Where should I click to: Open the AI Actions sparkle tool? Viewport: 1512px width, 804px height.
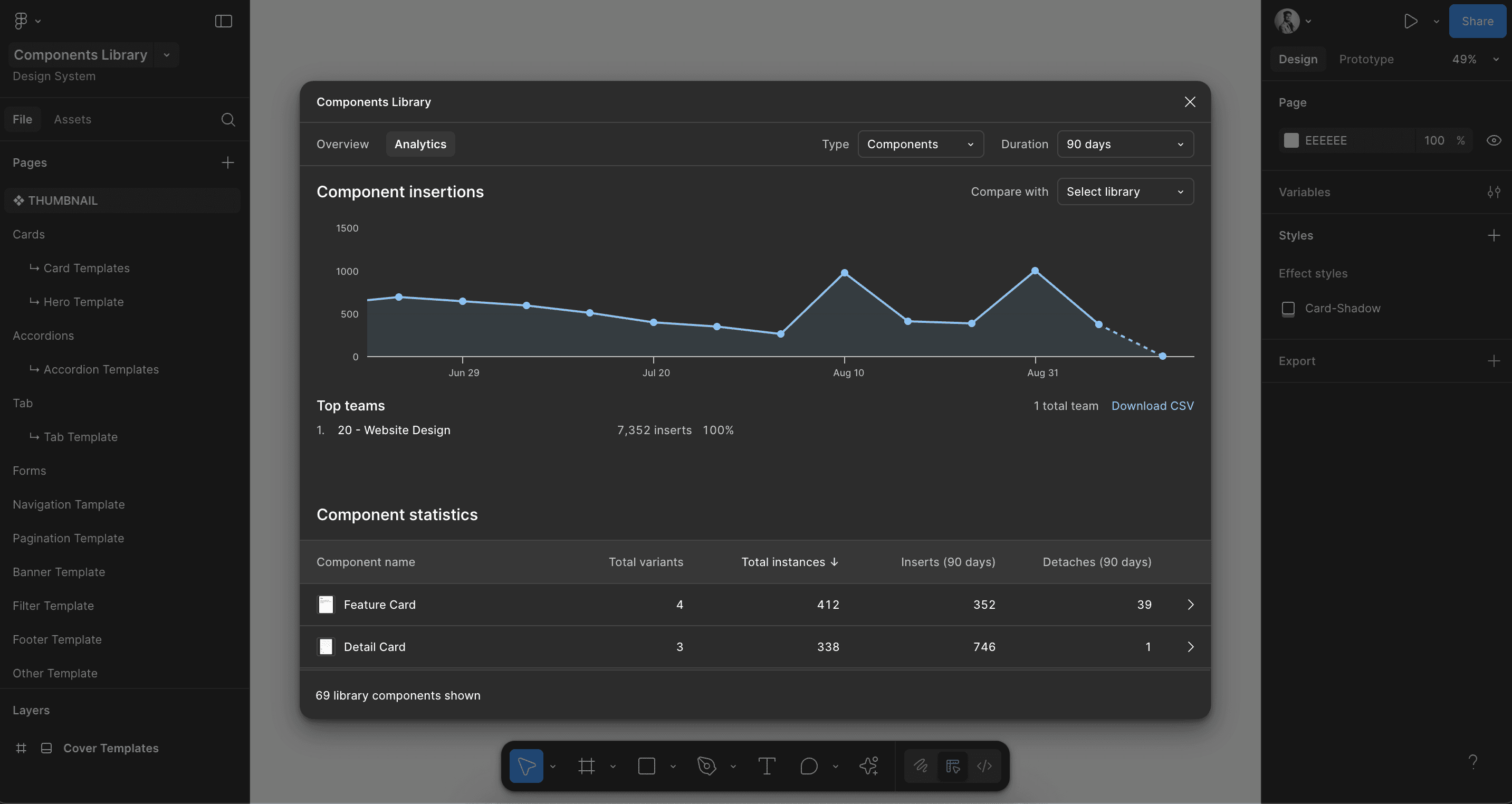869,766
